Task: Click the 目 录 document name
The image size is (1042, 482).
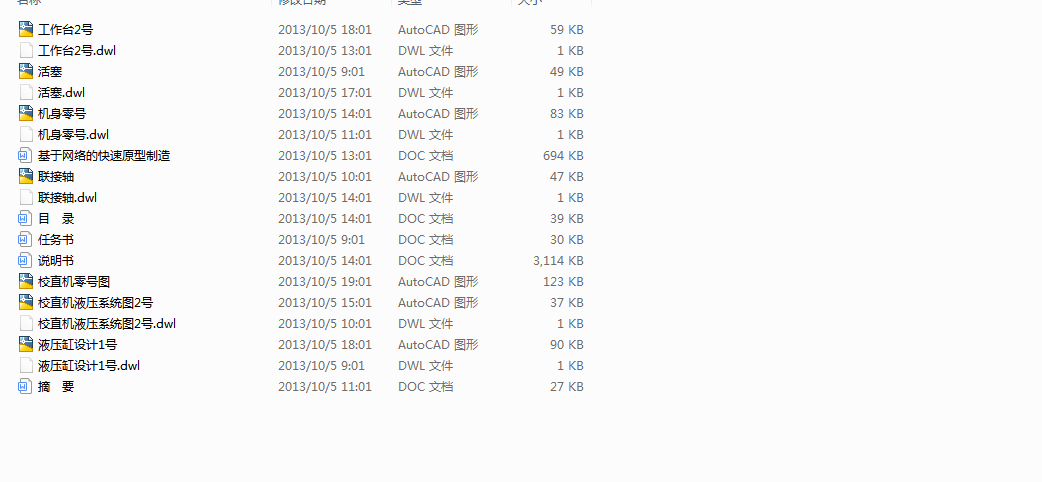Action: [56, 219]
